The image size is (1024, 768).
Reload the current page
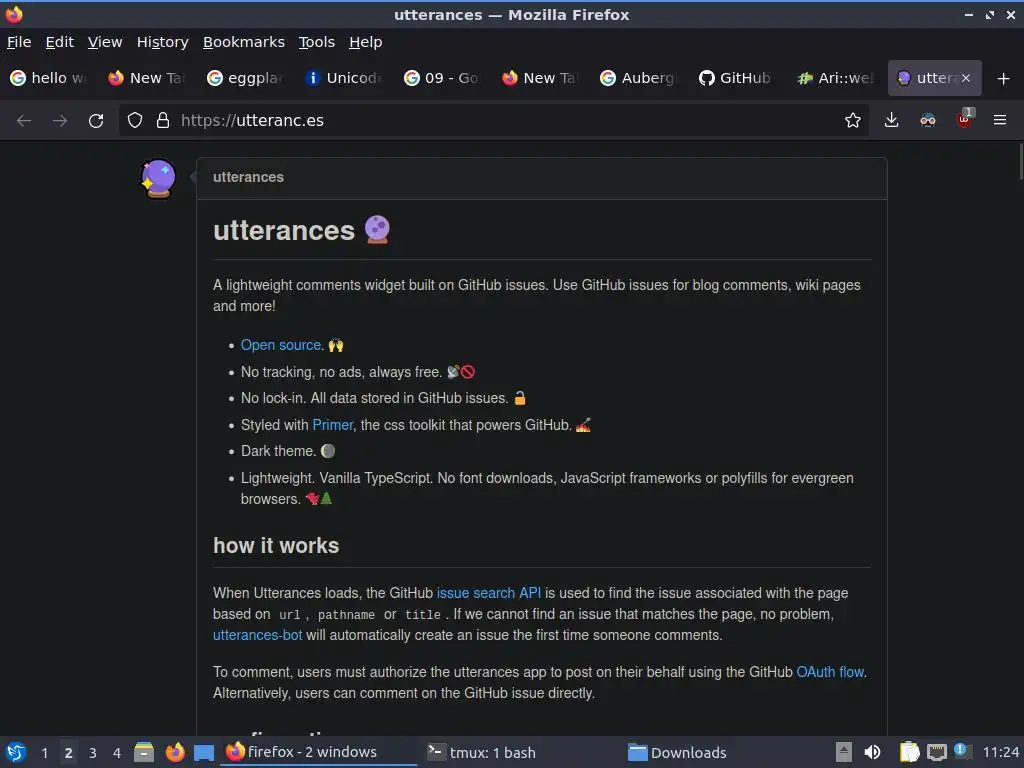tap(96, 121)
